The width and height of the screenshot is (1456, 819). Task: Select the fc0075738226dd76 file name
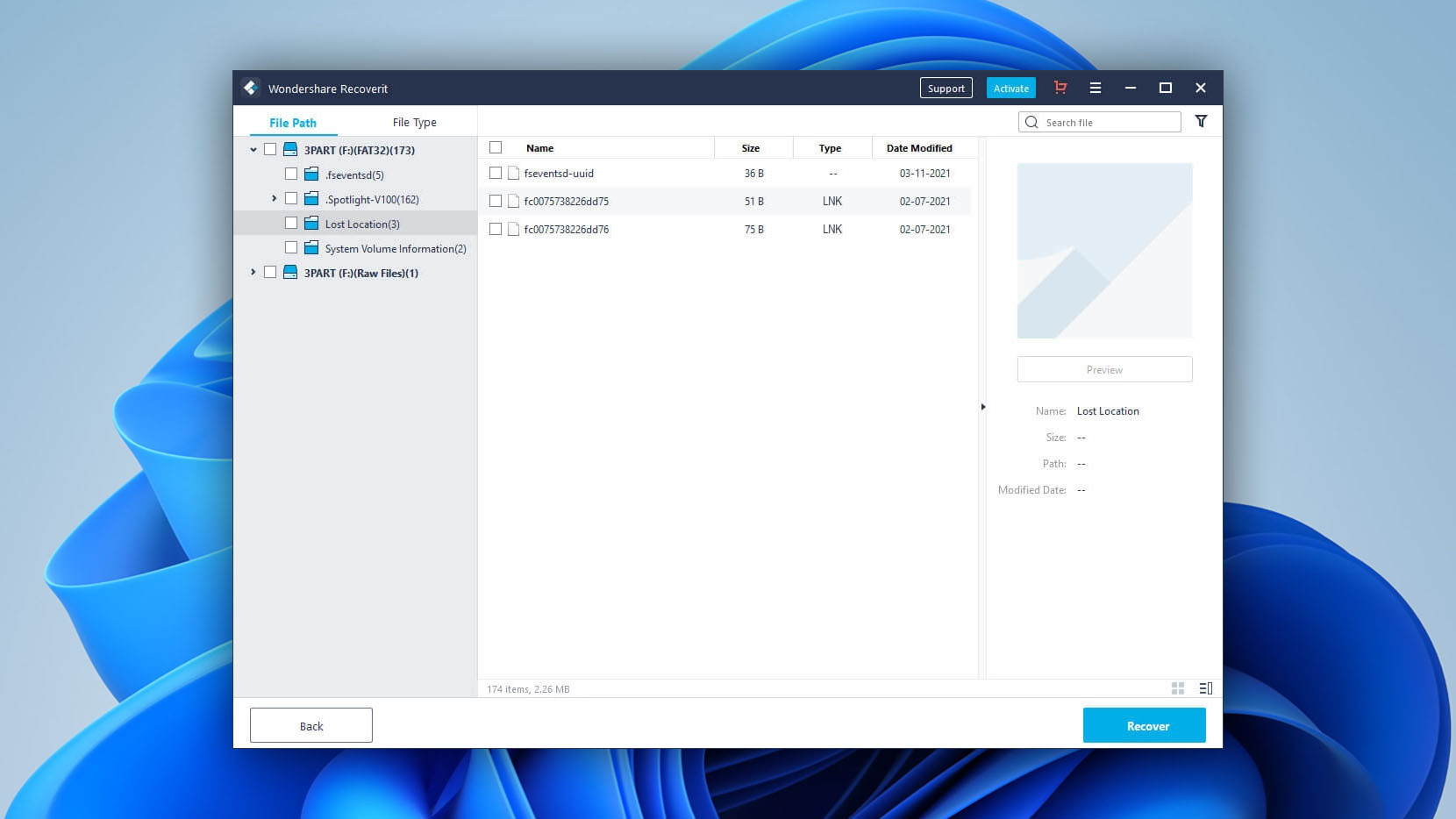point(567,230)
